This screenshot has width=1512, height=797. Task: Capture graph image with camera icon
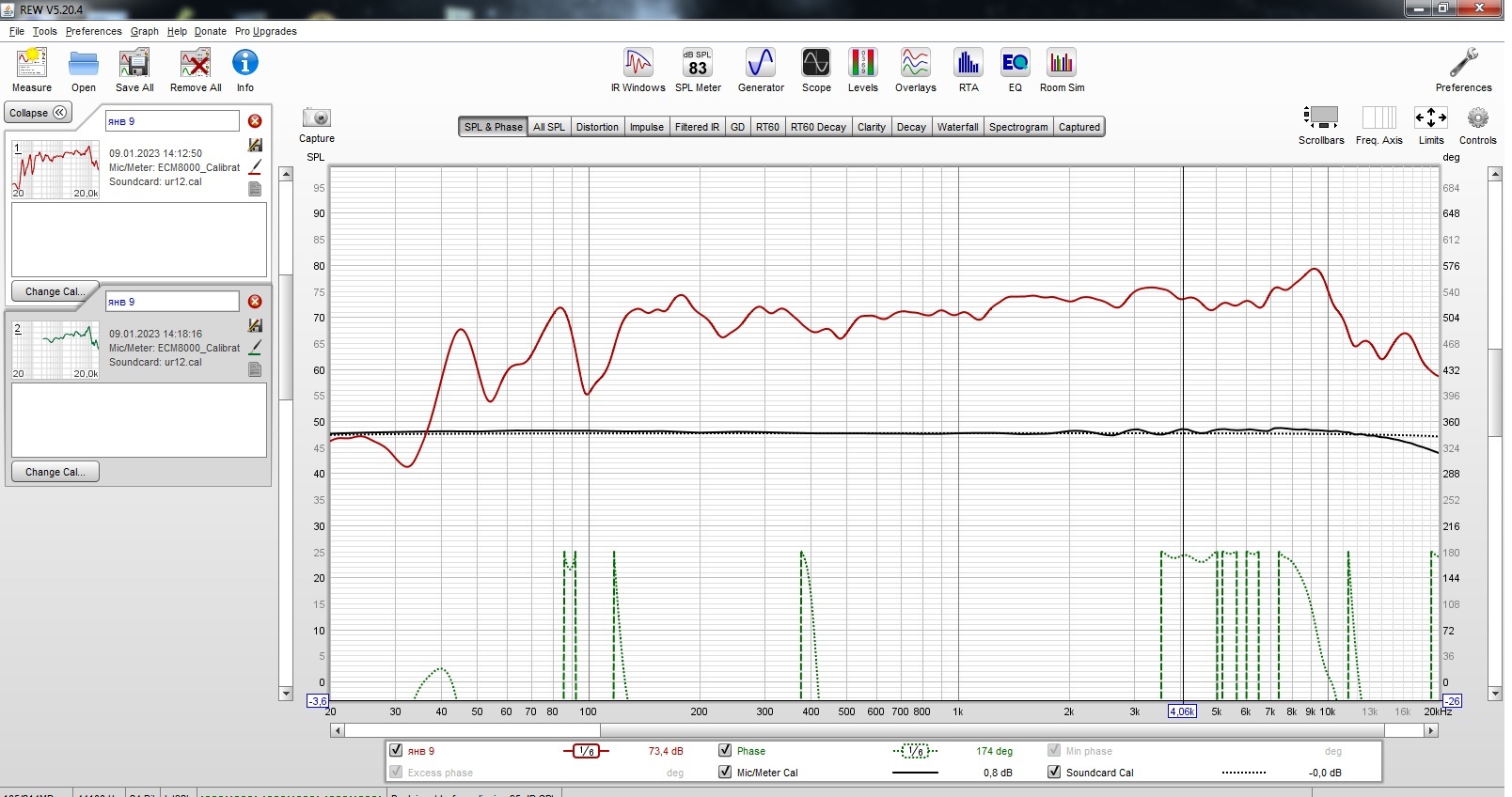(317, 117)
